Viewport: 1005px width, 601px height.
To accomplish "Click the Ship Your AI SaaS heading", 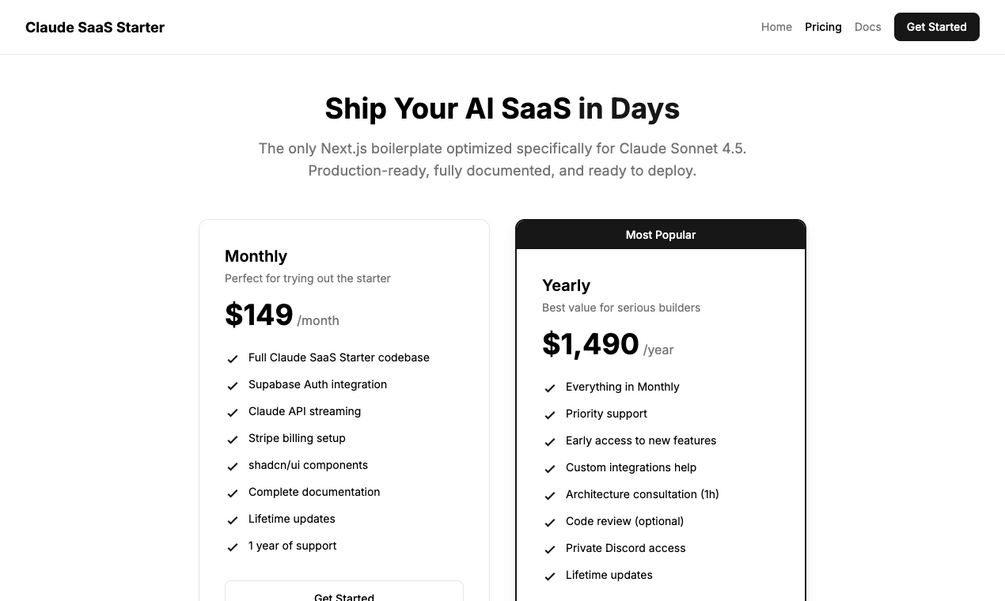I will tap(502, 108).
